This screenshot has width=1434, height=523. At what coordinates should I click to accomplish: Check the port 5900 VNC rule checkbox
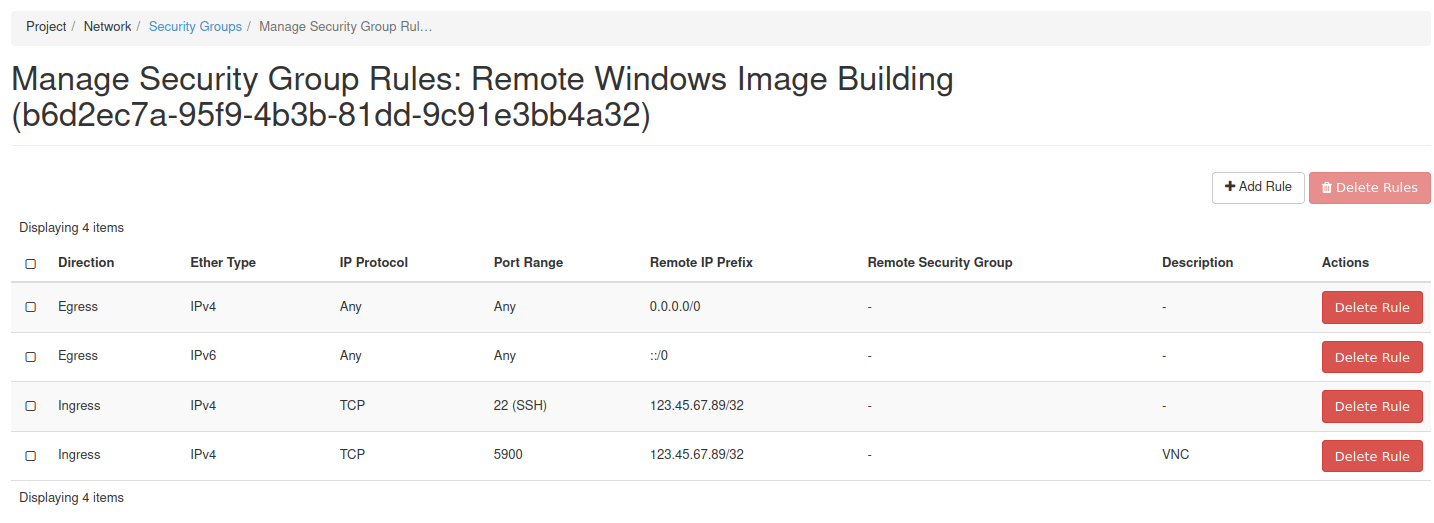coord(30,456)
